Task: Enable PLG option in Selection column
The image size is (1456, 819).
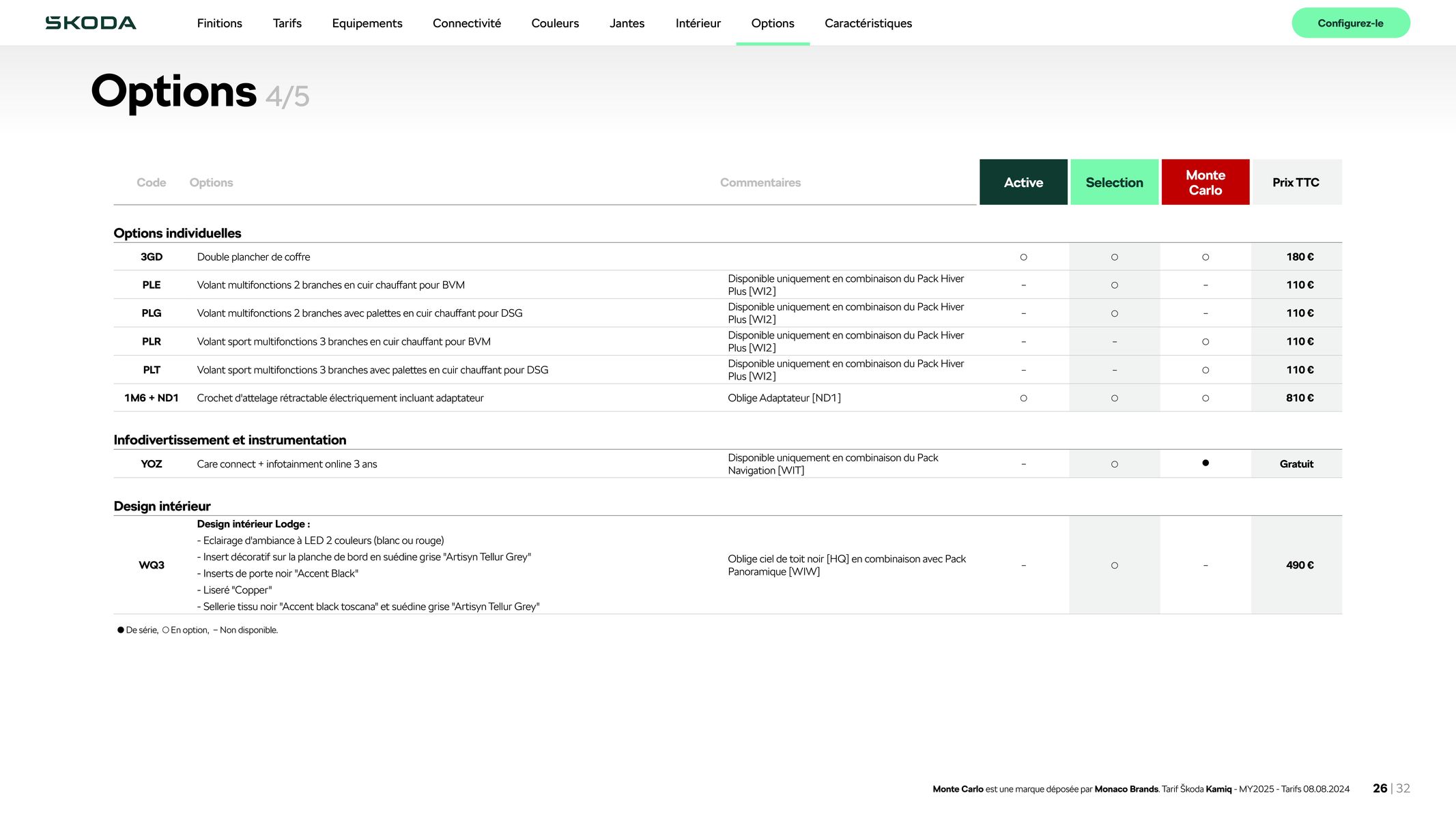Action: click(x=1114, y=313)
